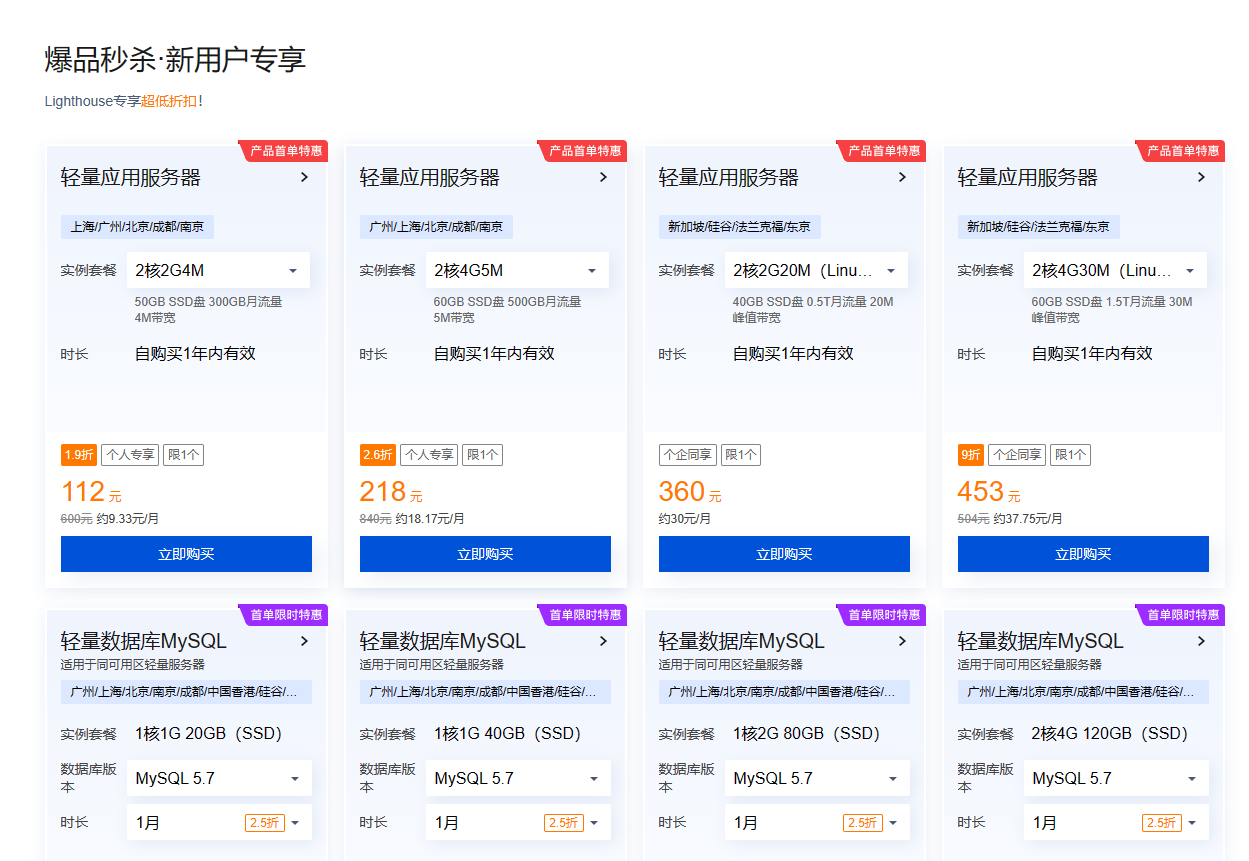Image resolution: width=1249 pixels, height=861 pixels.
Task: Click the arrow icon on fourth 轻量数据库MySQL card
Action: point(1202,640)
